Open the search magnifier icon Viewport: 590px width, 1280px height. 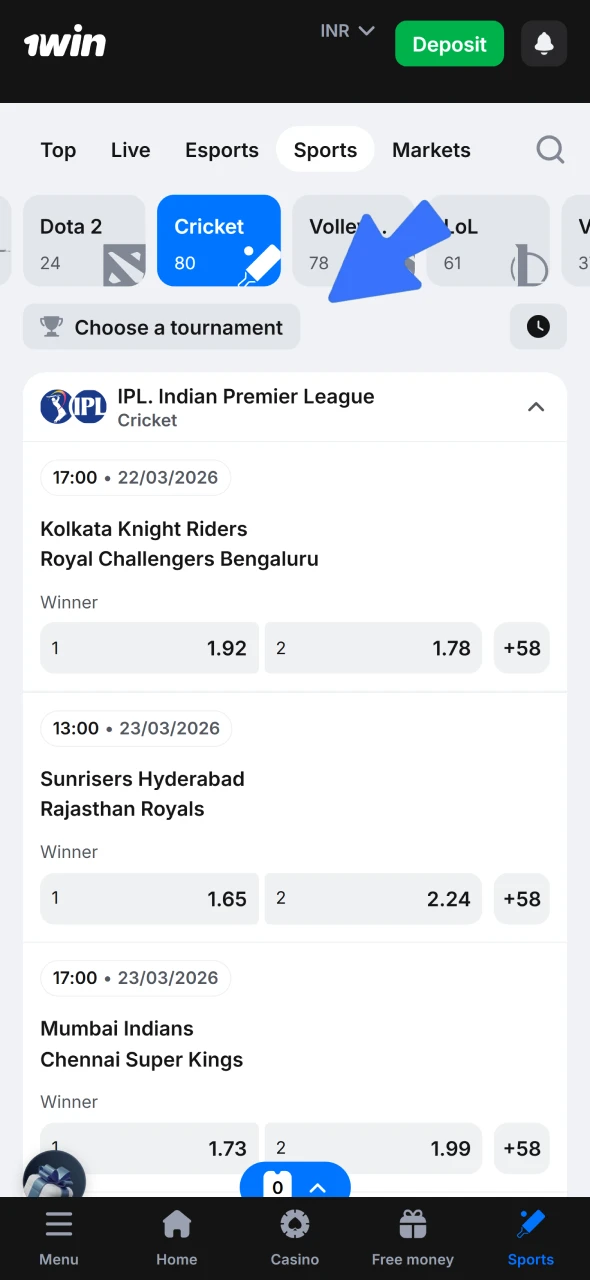pos(550,149)
